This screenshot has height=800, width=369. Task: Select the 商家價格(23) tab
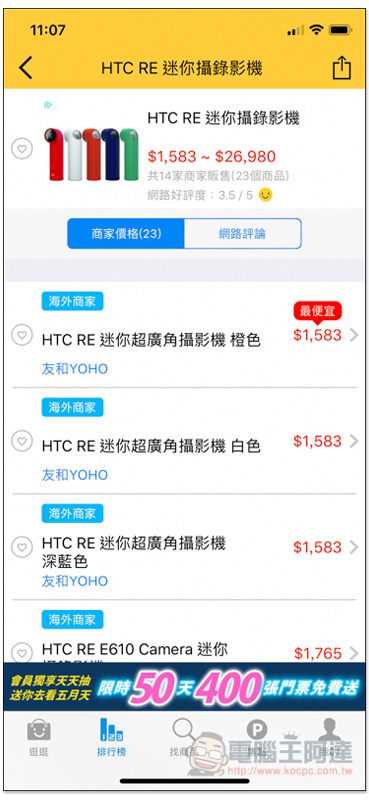[x=126, y=234]
